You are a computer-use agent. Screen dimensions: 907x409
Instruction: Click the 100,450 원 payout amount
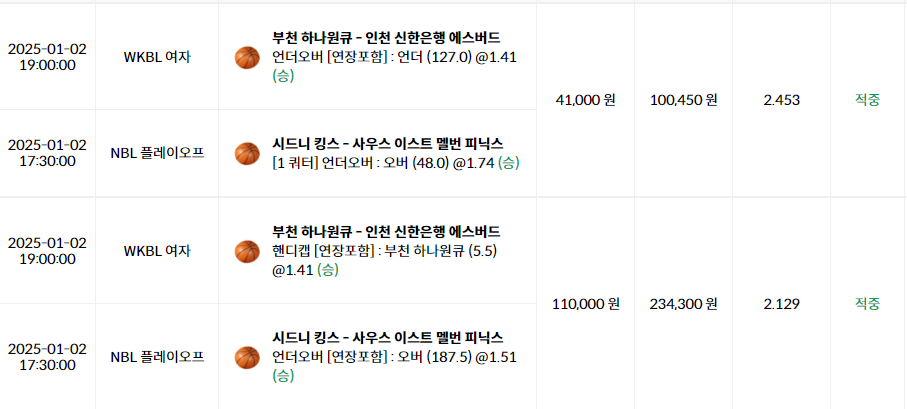[x=684, y=100]
